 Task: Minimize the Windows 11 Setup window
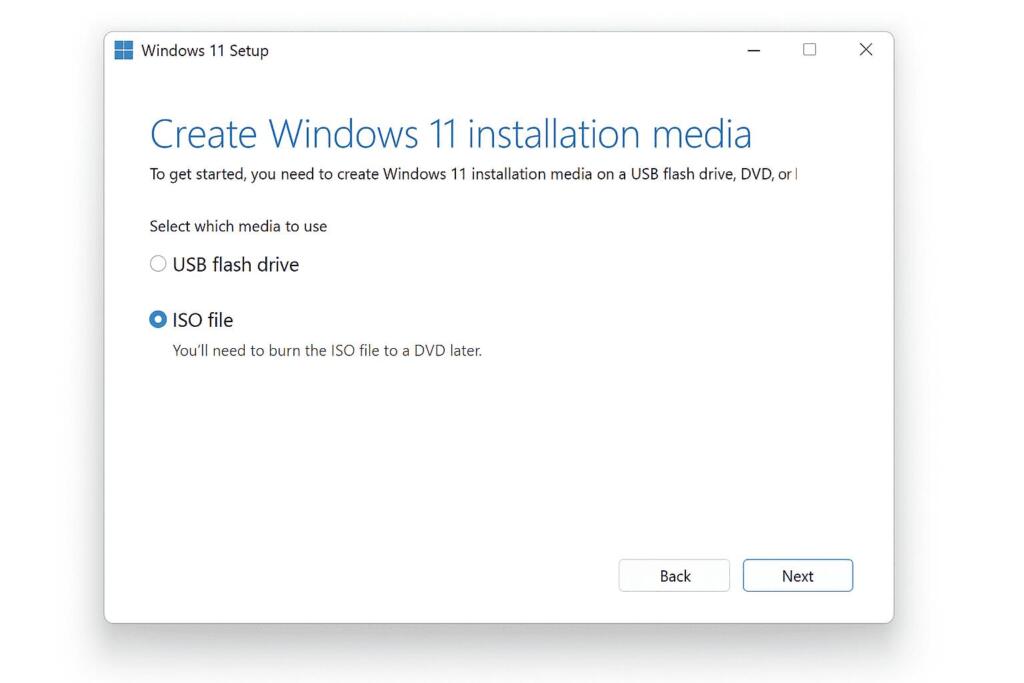tap(753, 49)
